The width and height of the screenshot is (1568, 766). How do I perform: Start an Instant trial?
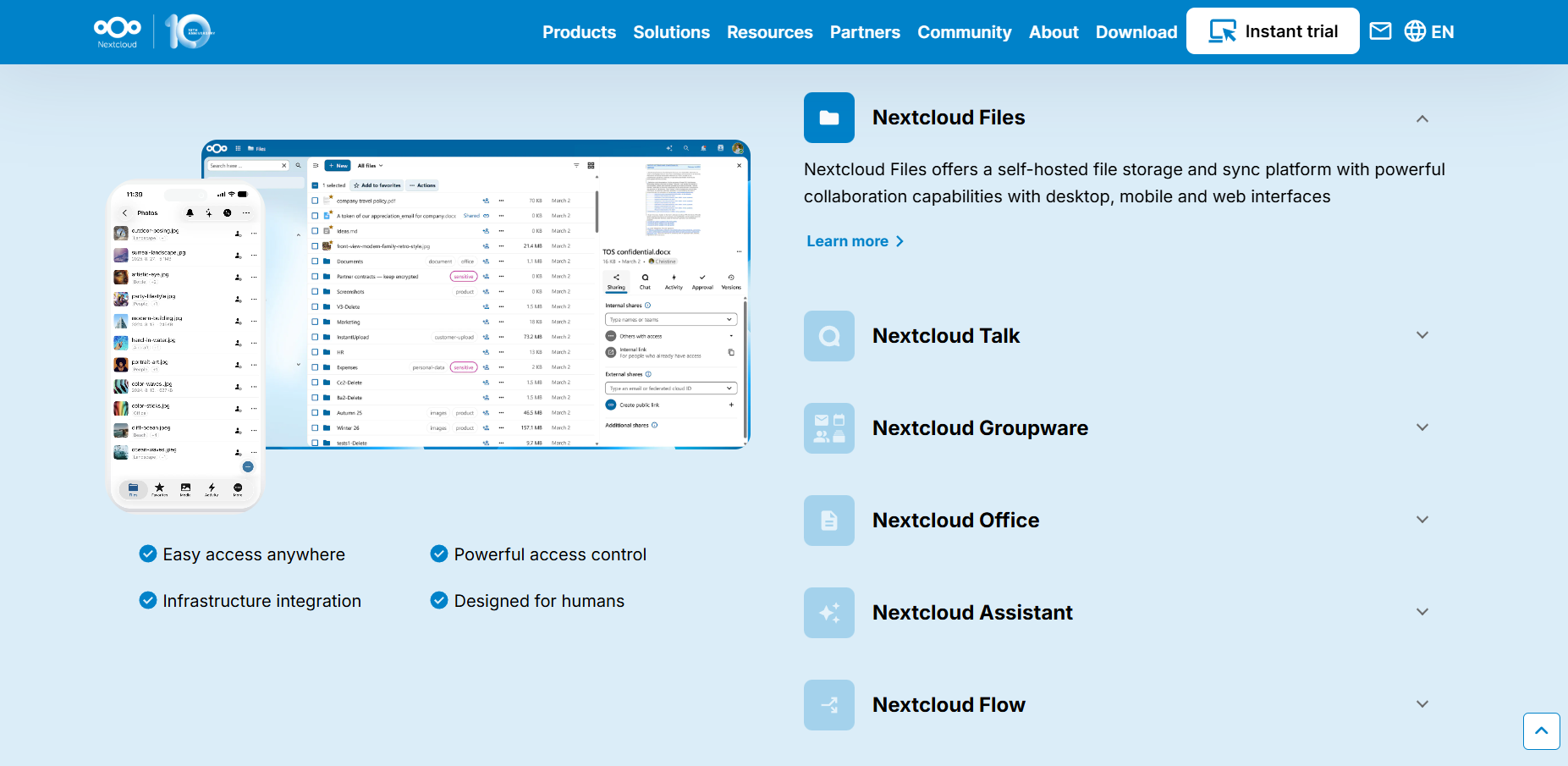pyautogui.click(x=1273, y=31)
